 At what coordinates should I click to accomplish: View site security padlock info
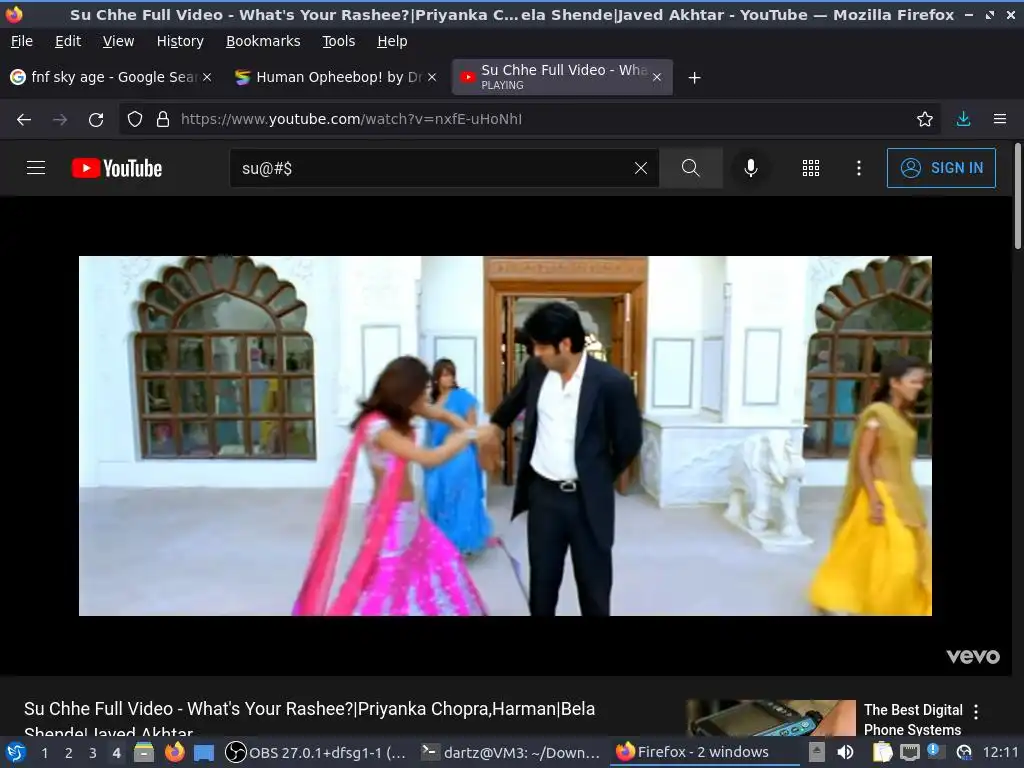point(163,119)
